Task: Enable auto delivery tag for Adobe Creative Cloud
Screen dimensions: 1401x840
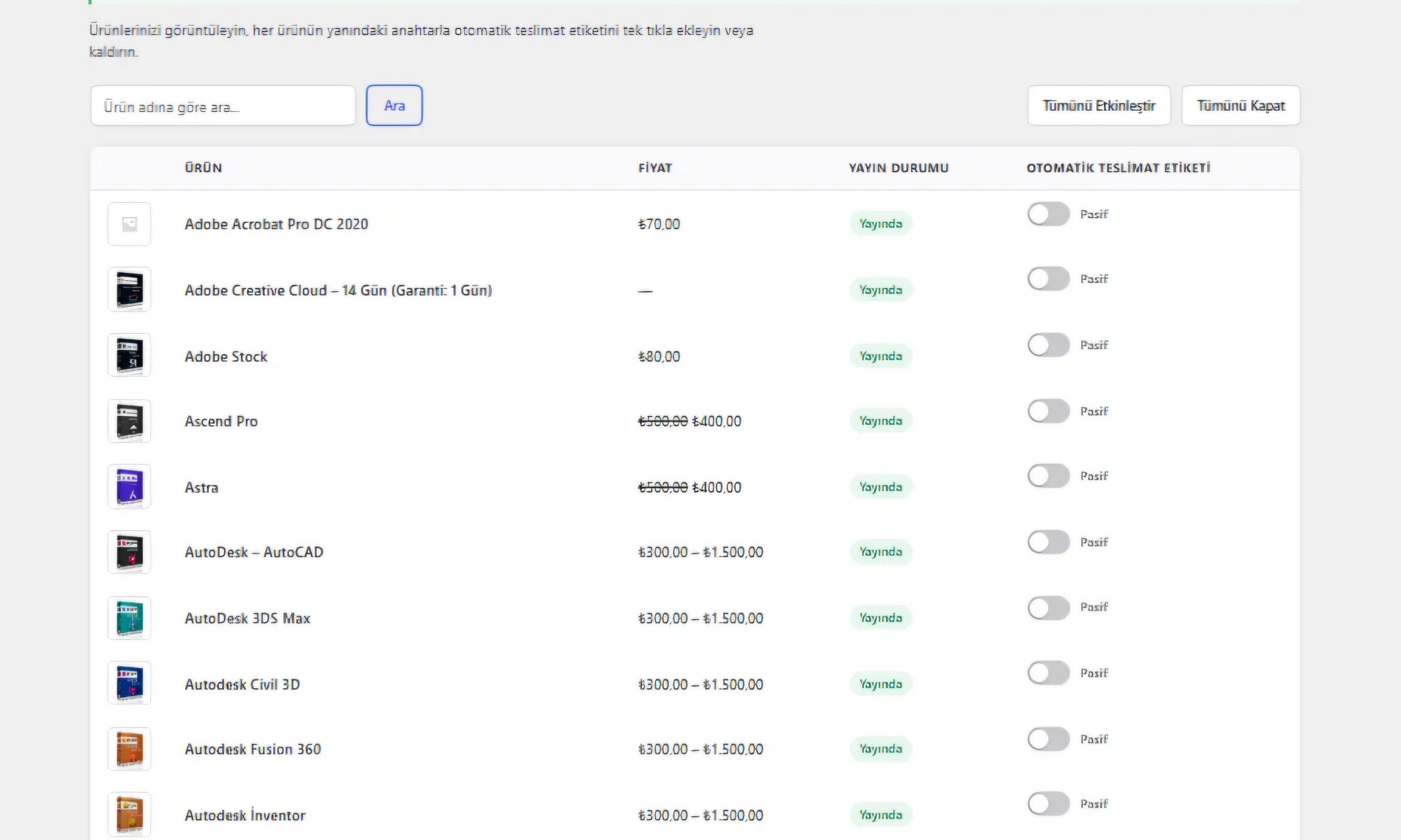Action: coord(1048,279)
